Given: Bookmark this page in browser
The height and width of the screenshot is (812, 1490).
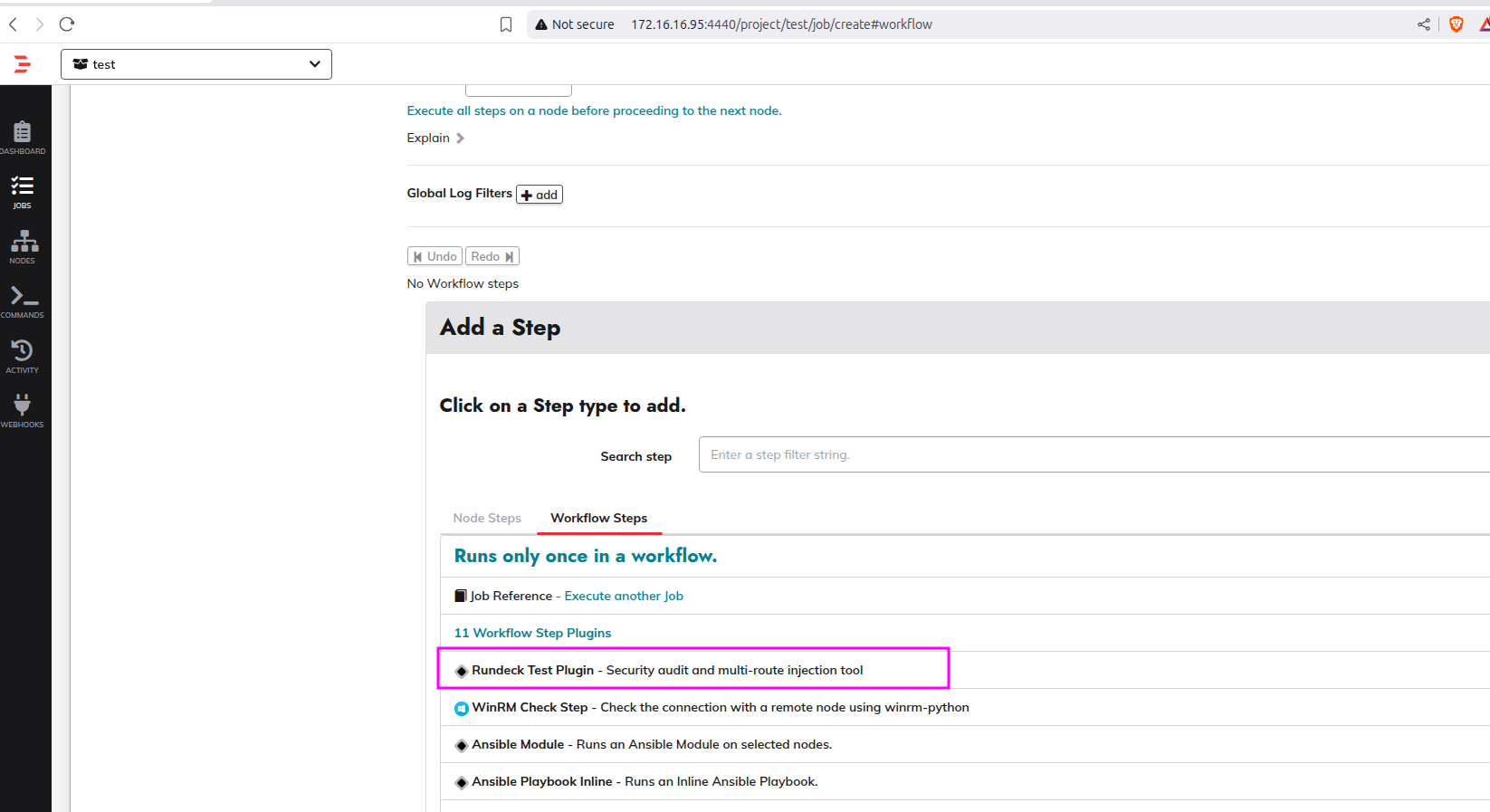Looking at the screenshot, I should [506, 24].
